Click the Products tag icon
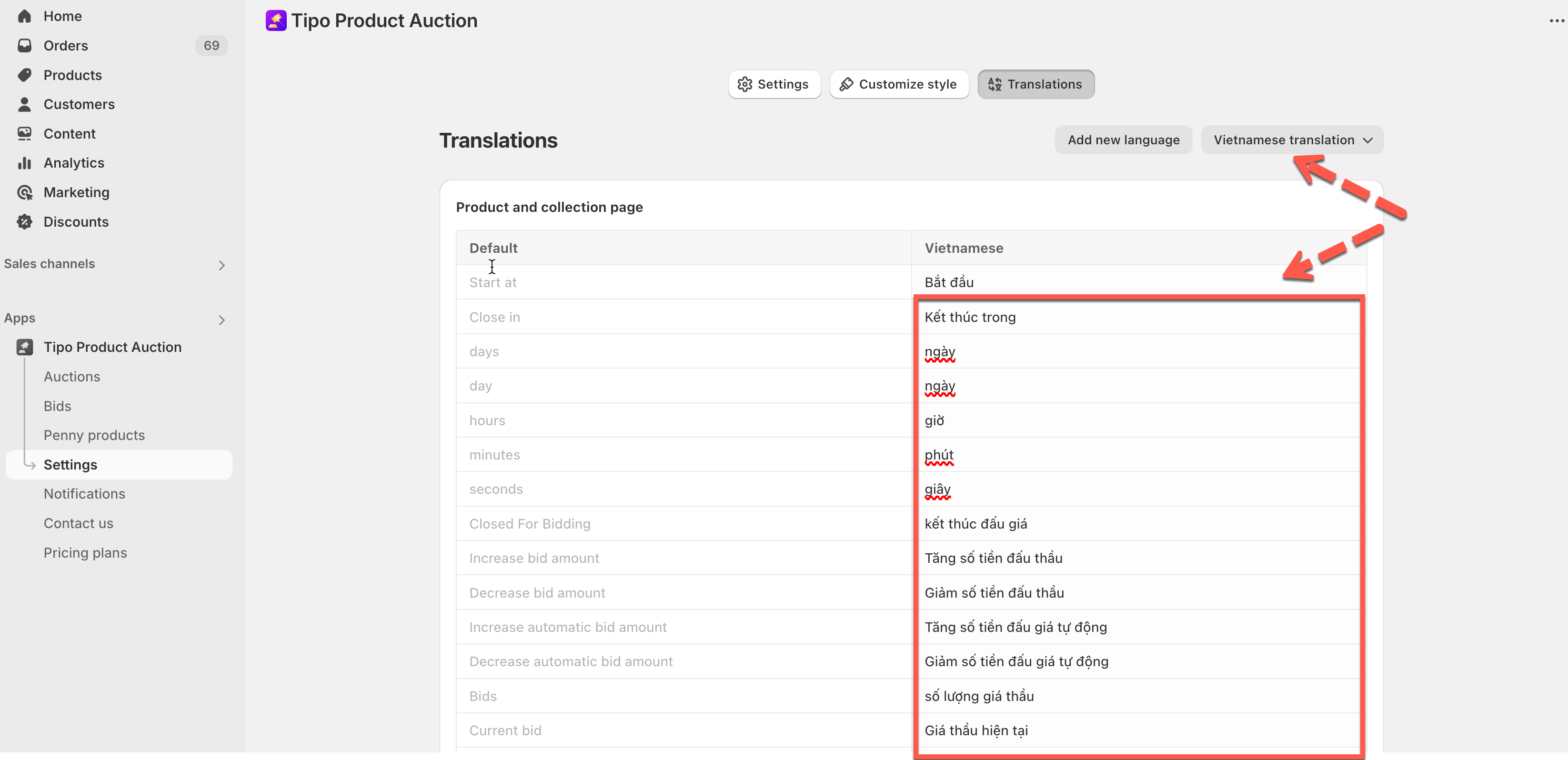1568x760 pixels. [x=24, y=75]
